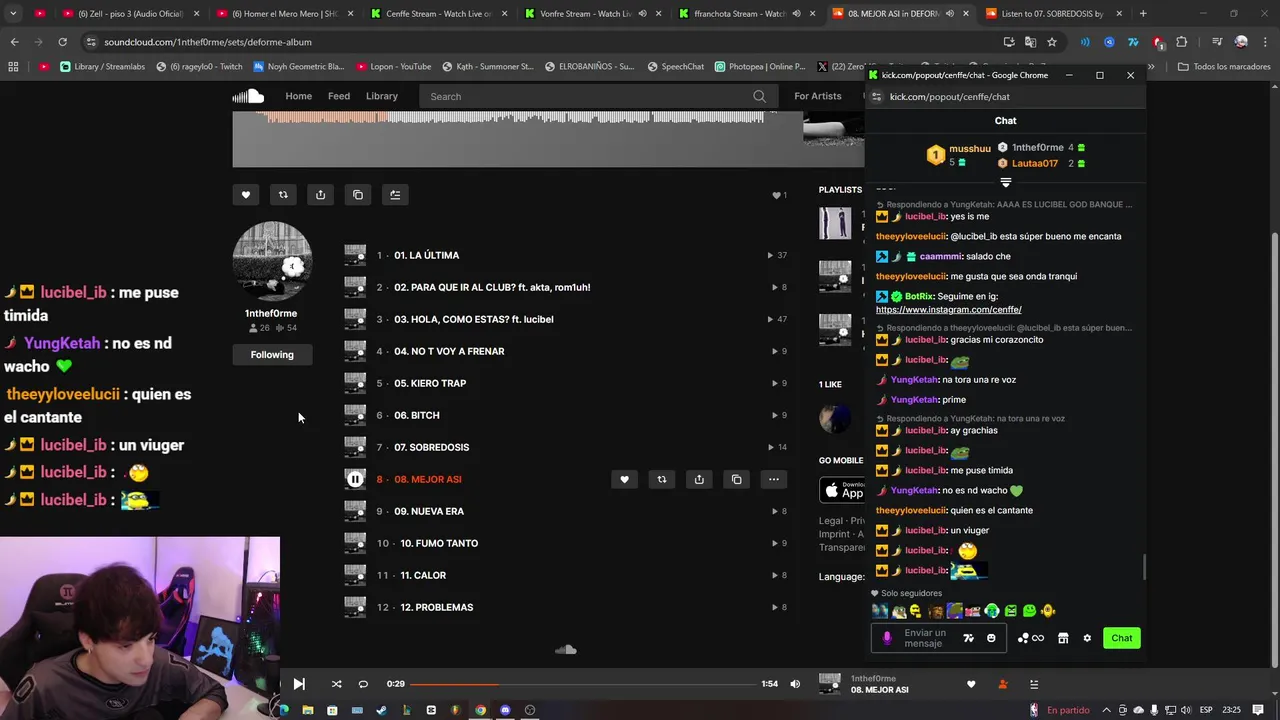The height and width of the screenshot is (720, 1280).
Task: Open the Instagram link in Kick chat
Action: (948, 310)
